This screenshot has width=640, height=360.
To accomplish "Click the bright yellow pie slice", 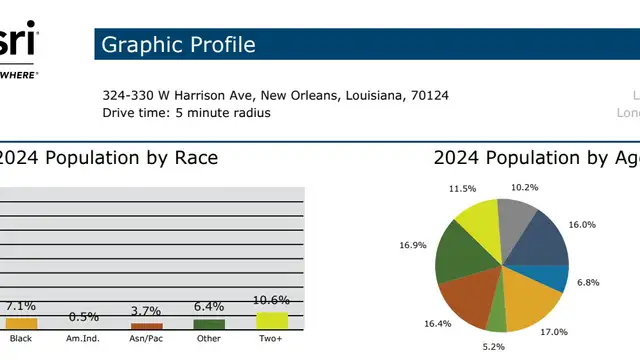I will (484, 229).
